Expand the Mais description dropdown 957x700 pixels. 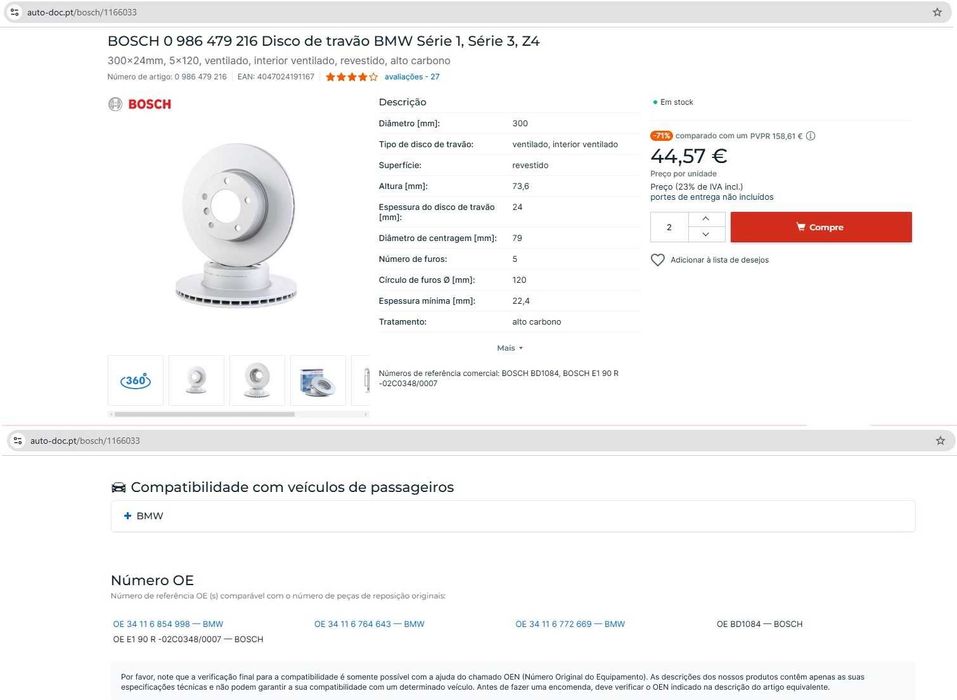click(x=510, y=348)
